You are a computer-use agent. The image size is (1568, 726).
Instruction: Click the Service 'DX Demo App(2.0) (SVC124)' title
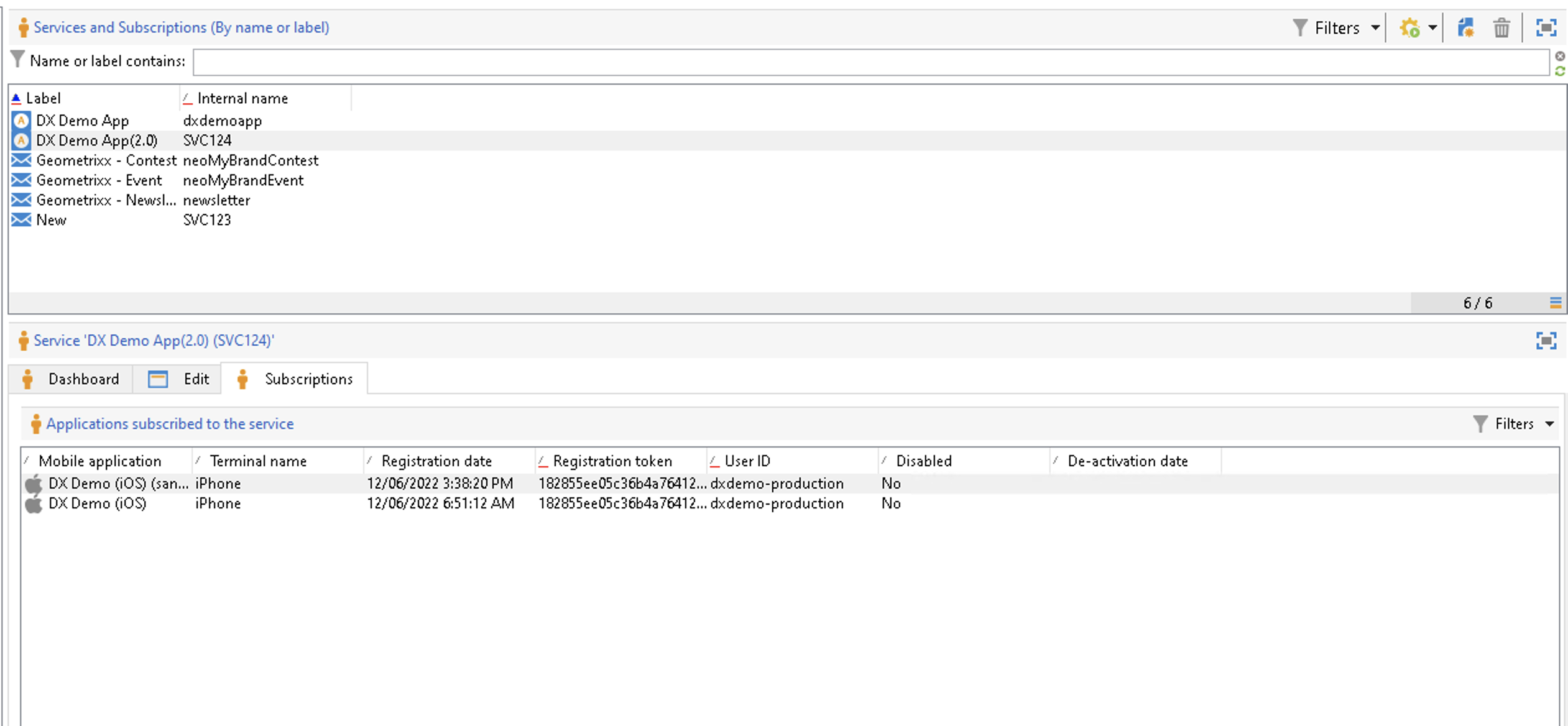tap(154, 341)
